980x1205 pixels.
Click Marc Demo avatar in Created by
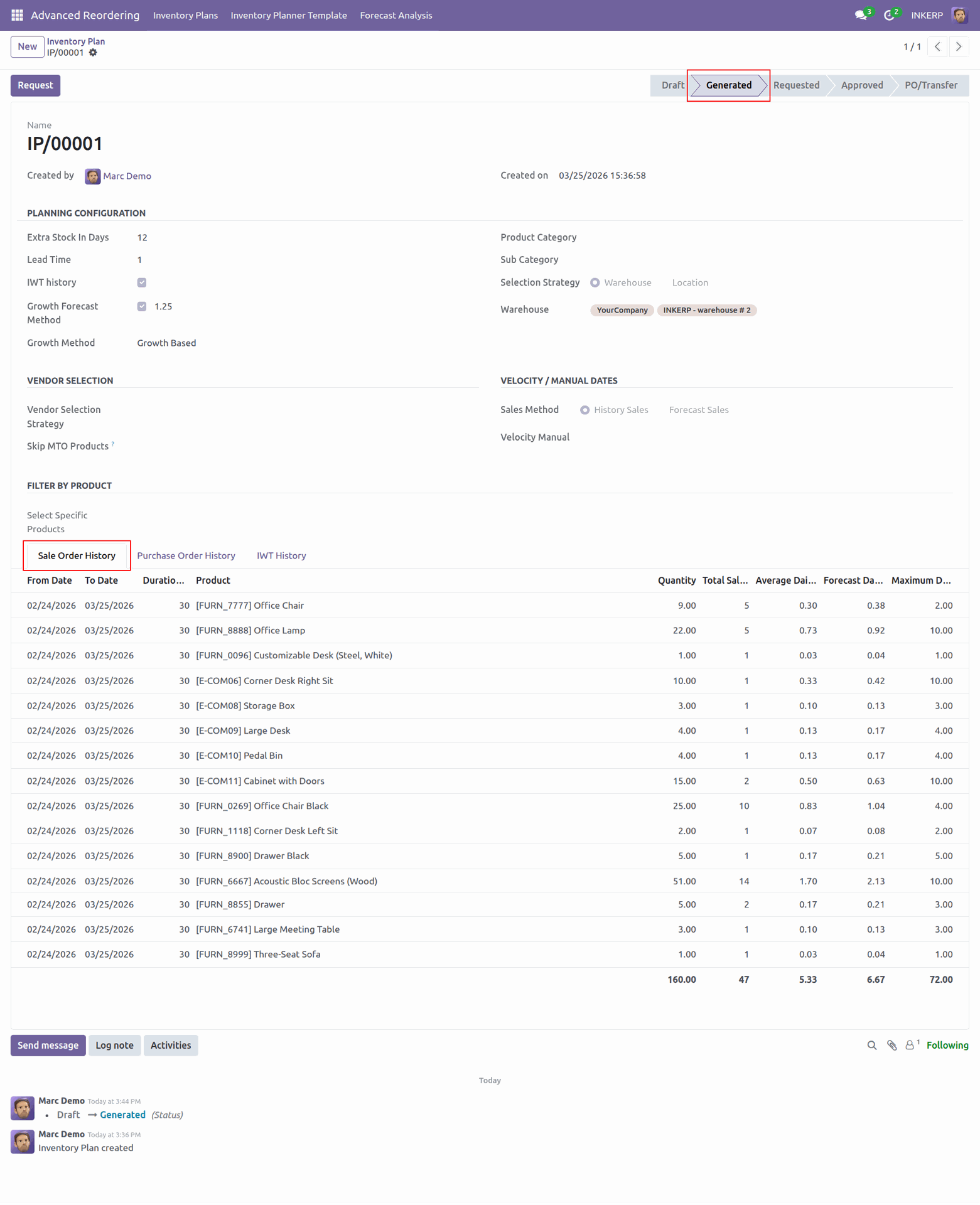92,176
